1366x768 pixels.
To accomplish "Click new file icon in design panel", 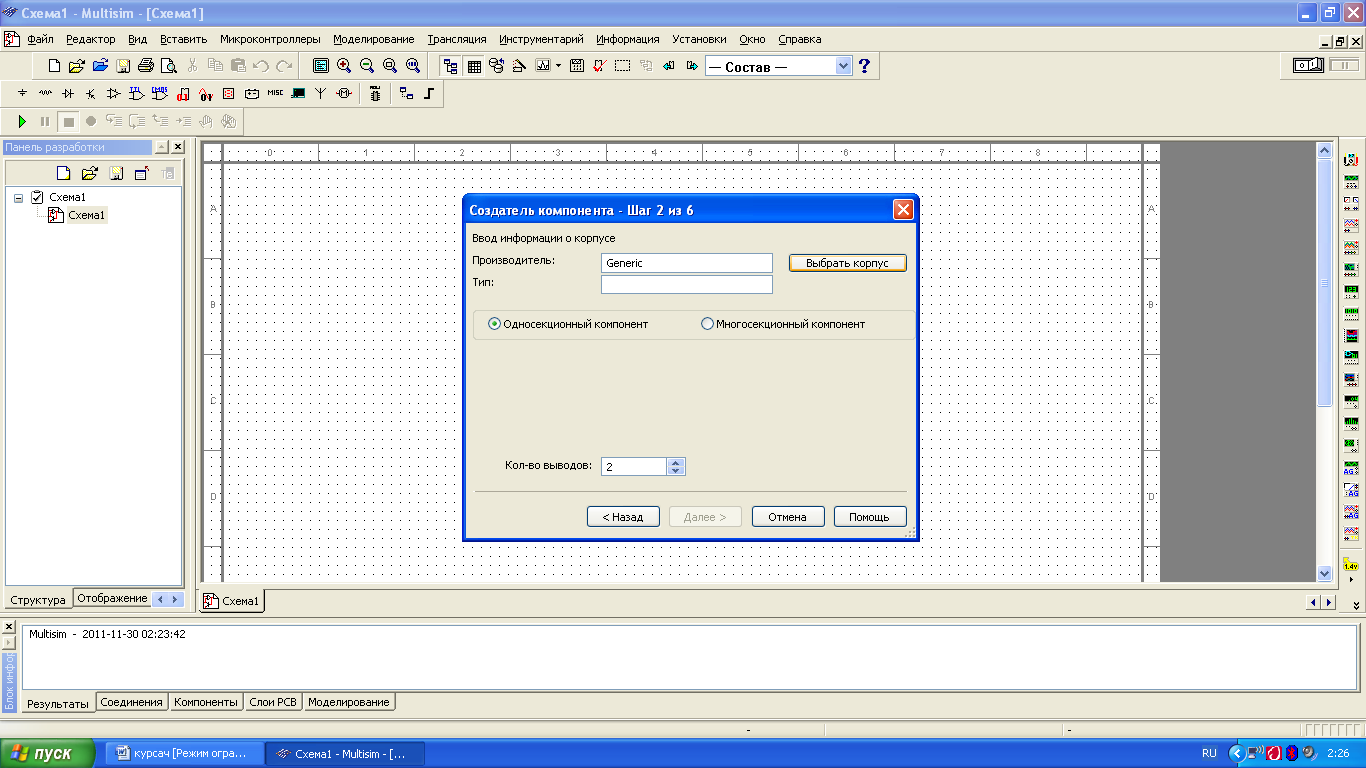I will pos(63,173).
